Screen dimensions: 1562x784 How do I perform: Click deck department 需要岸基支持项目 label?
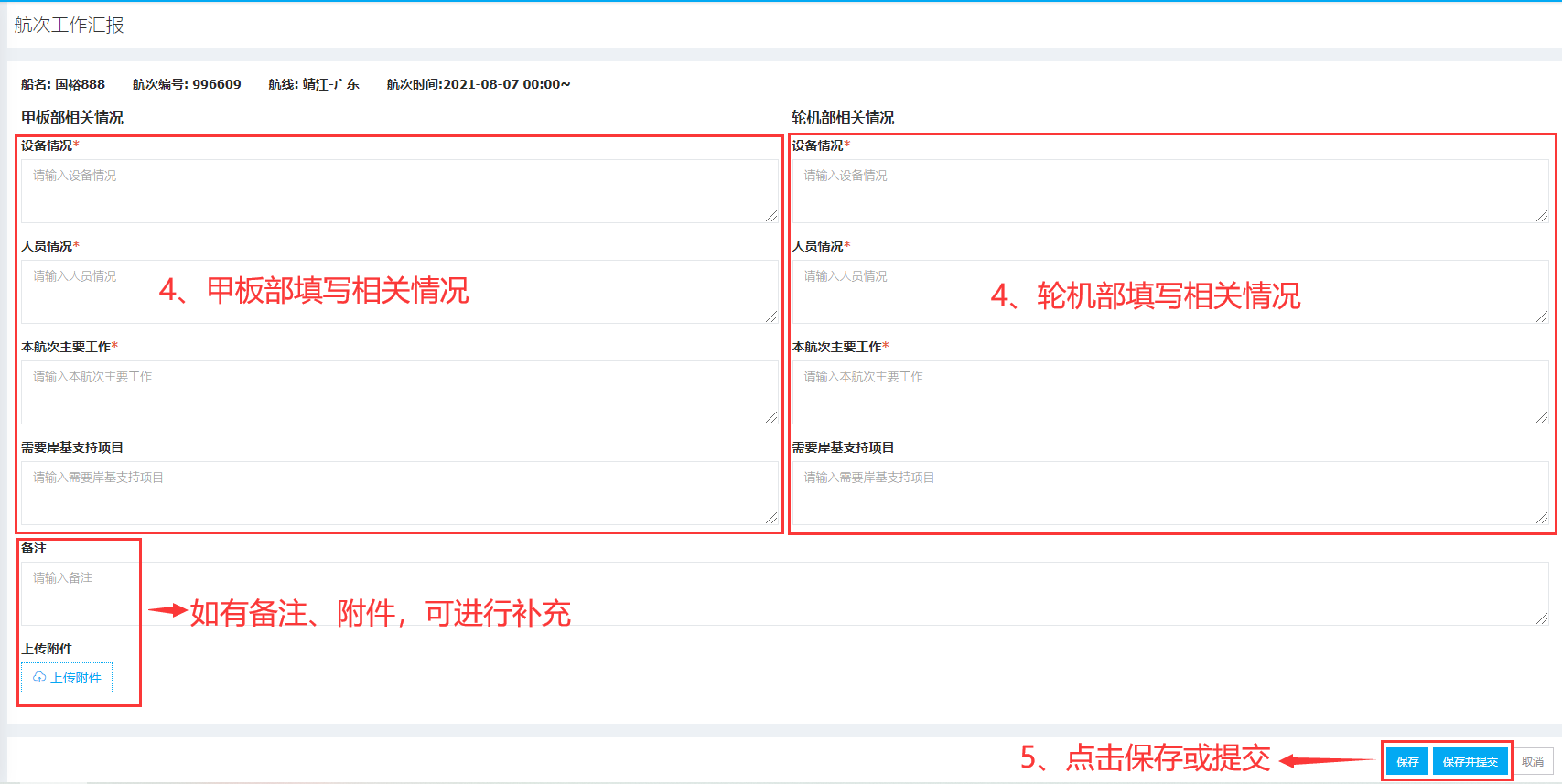[x=72, y=447]
